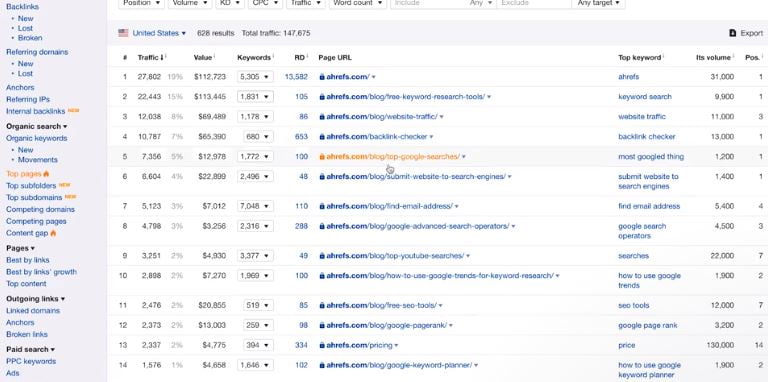Click the 'backlink checker' top keyword link
Viewport: 768px width, 382px height.
click(x=647, y=137)
